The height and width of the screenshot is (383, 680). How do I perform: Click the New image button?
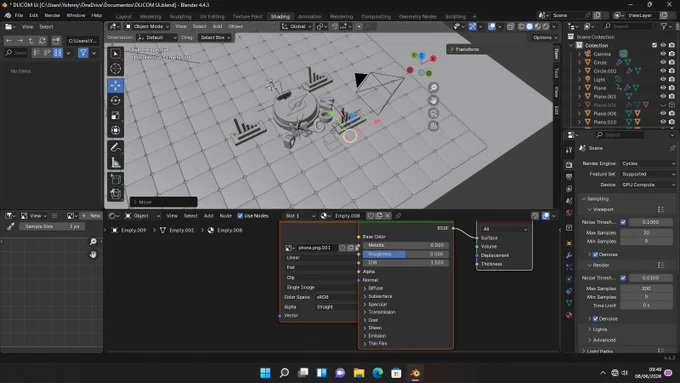(91, 216)
